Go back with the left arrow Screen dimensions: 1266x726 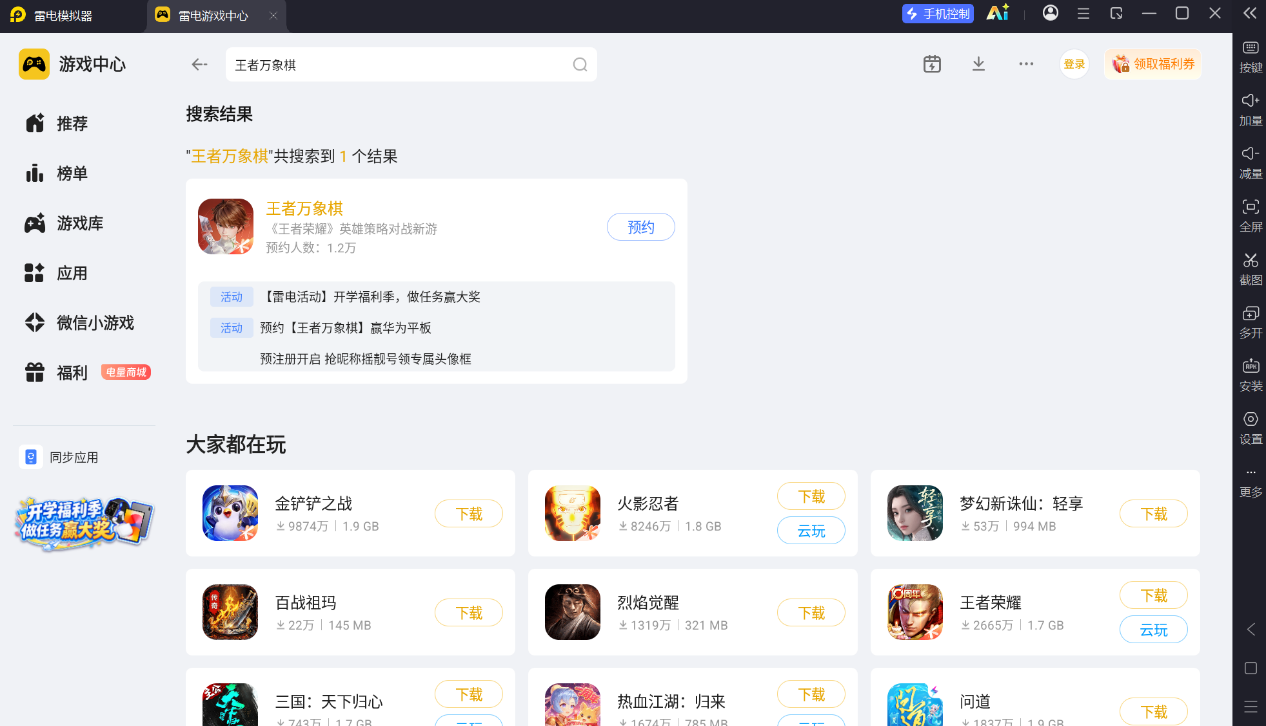(199, 65)
